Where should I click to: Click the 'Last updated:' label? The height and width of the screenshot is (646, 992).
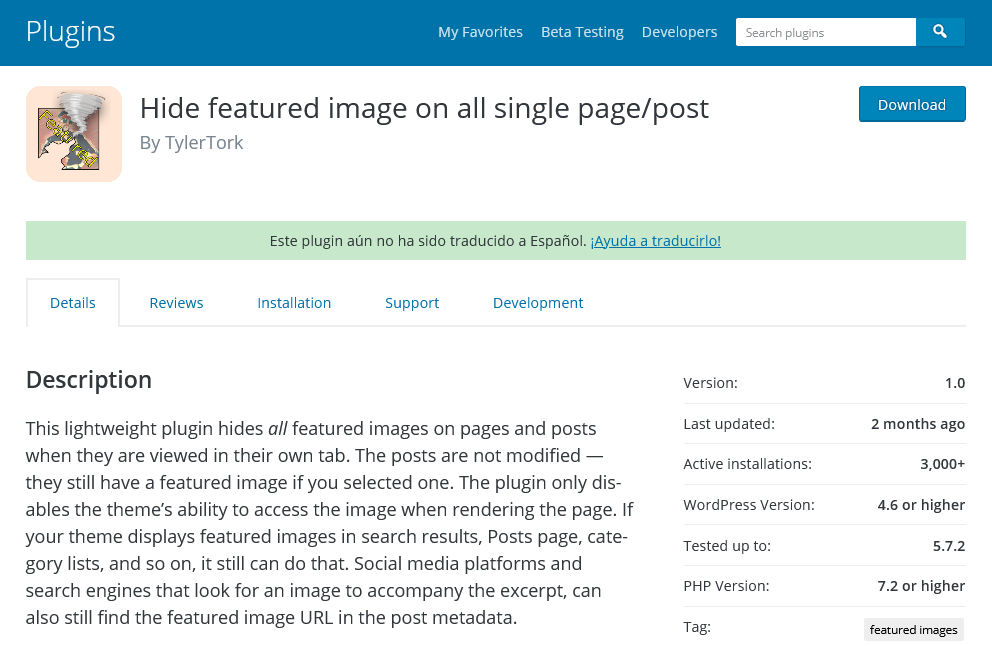click(729, 424)
